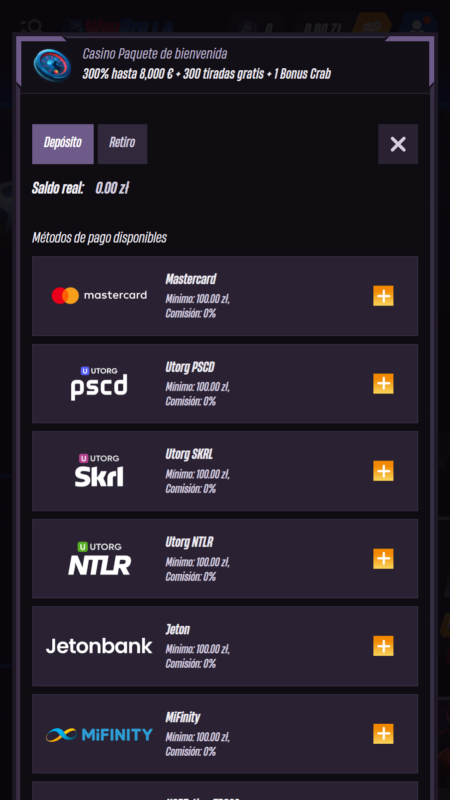Click the mastercard logo

click(x=99, y=295)
